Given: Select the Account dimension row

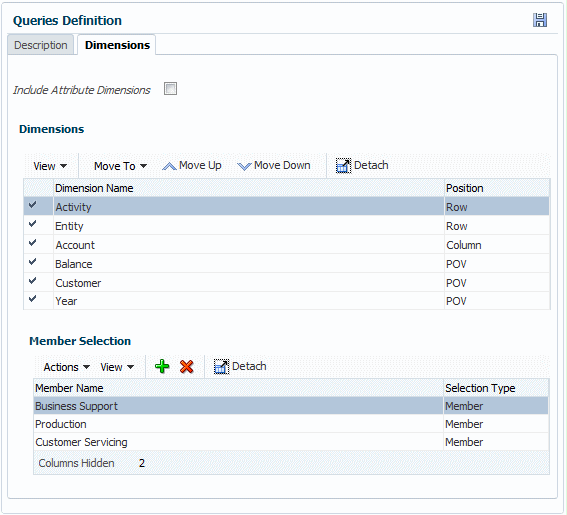Looking at the screenshot, I should pos(287,245).
